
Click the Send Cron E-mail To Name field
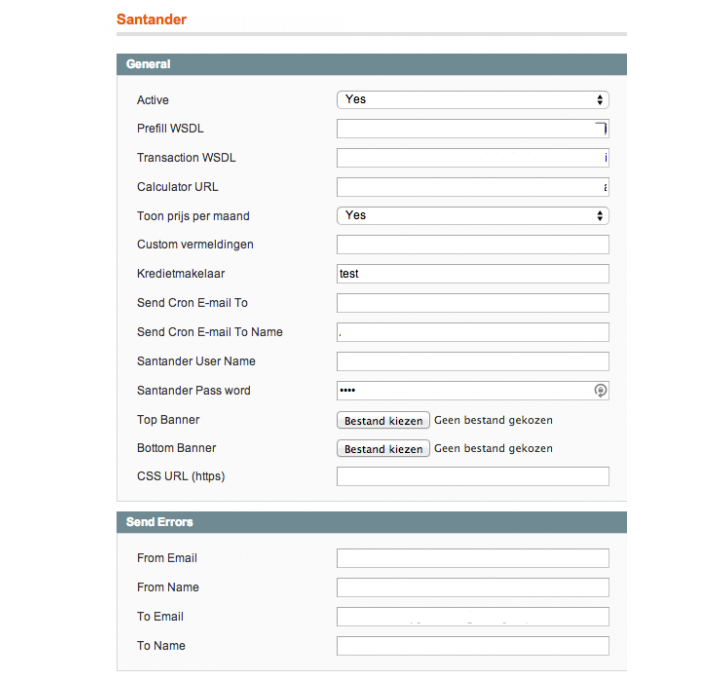pyautogui.click(x=473, y=332)
